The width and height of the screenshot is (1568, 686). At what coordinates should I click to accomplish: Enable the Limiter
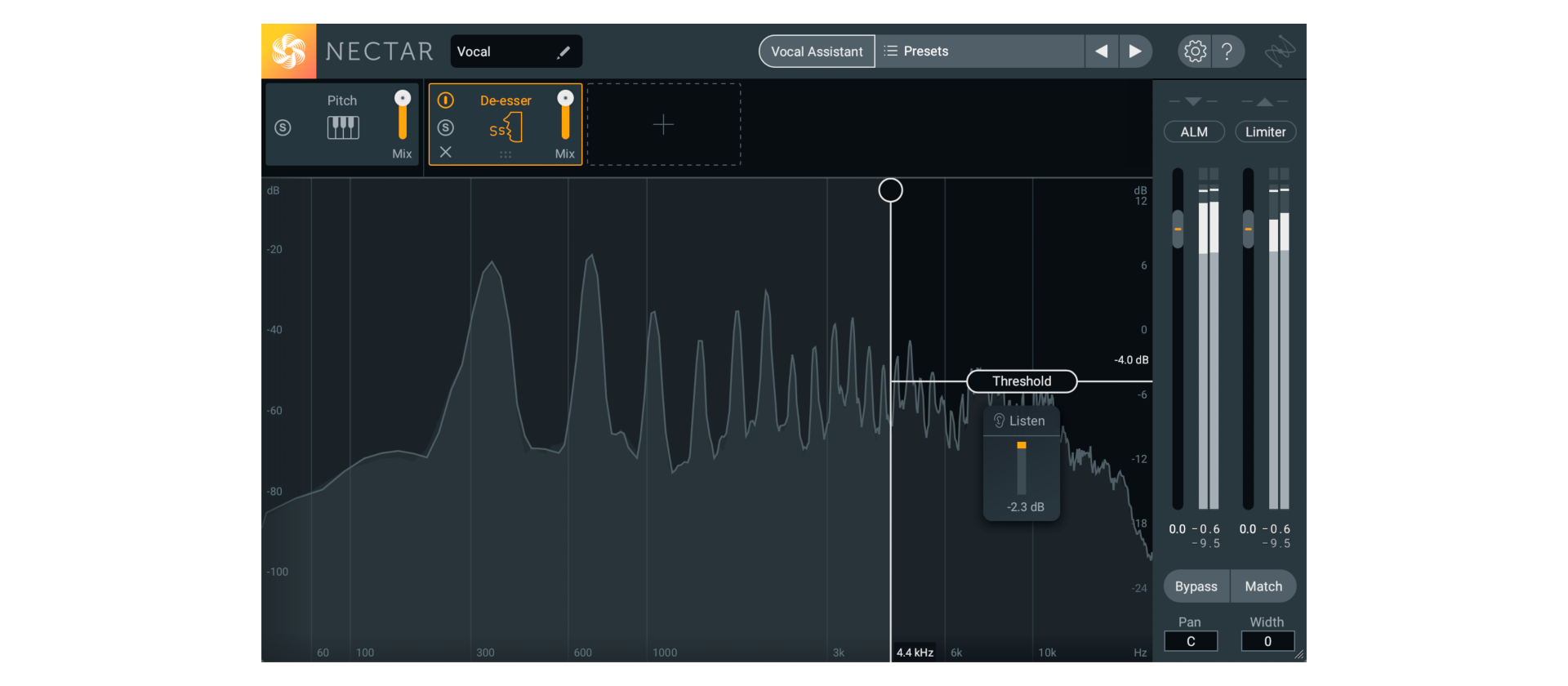[1265, 131]
